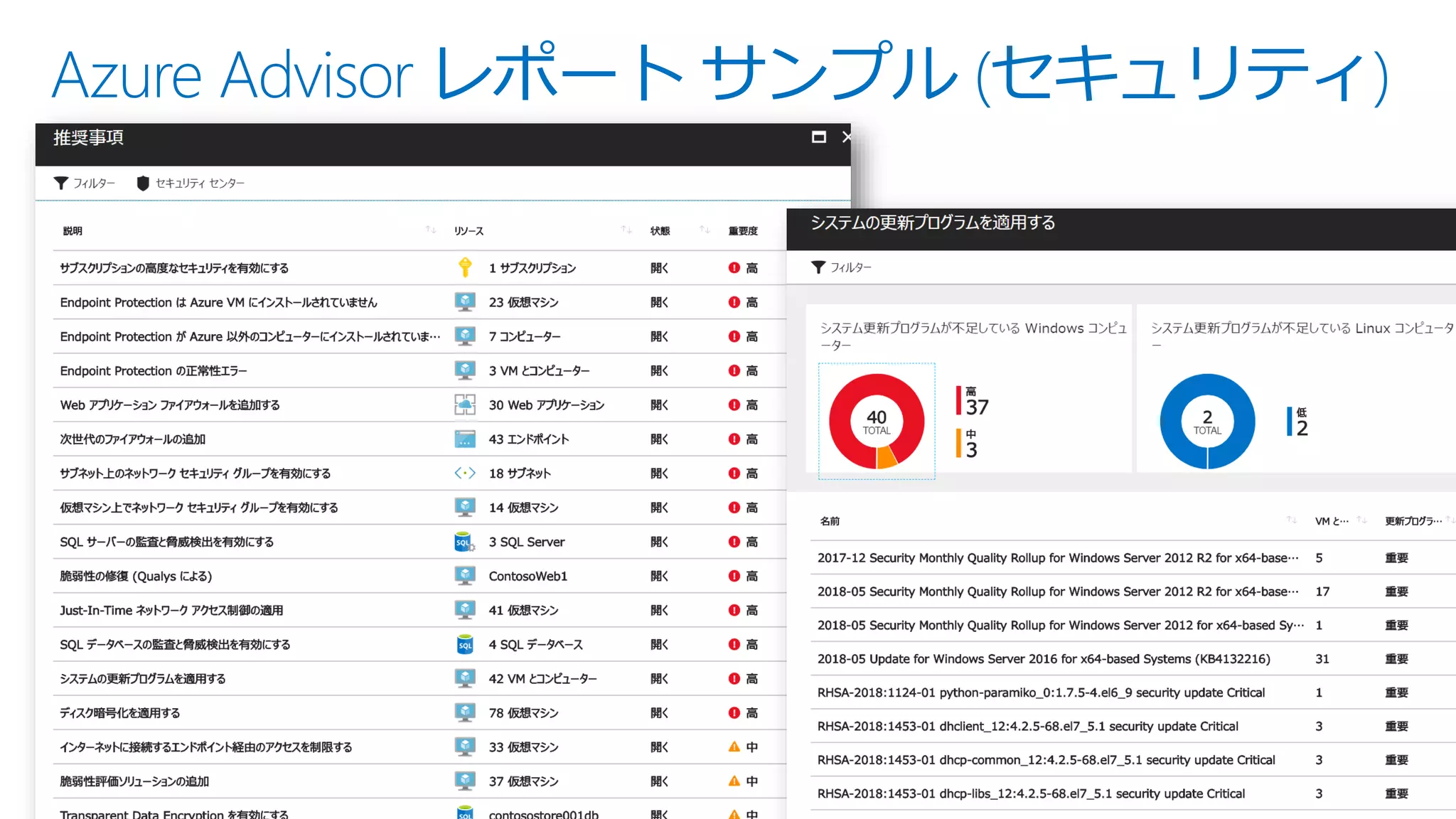Image resolution: width=1456 pixels, height=819 pixels.
Task: Click subnet icon beside 18 サブネット
Action: click(x=465, y=473)
